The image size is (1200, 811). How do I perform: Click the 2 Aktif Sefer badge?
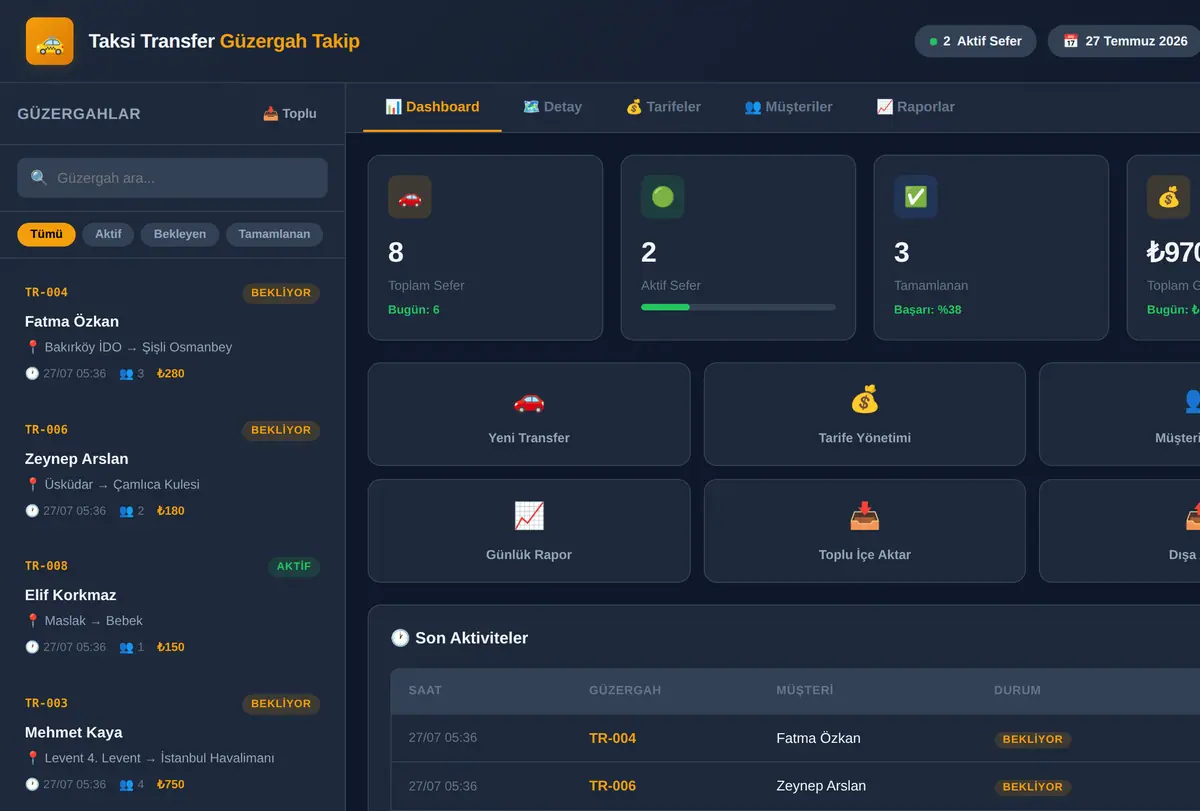pos(975,41)
